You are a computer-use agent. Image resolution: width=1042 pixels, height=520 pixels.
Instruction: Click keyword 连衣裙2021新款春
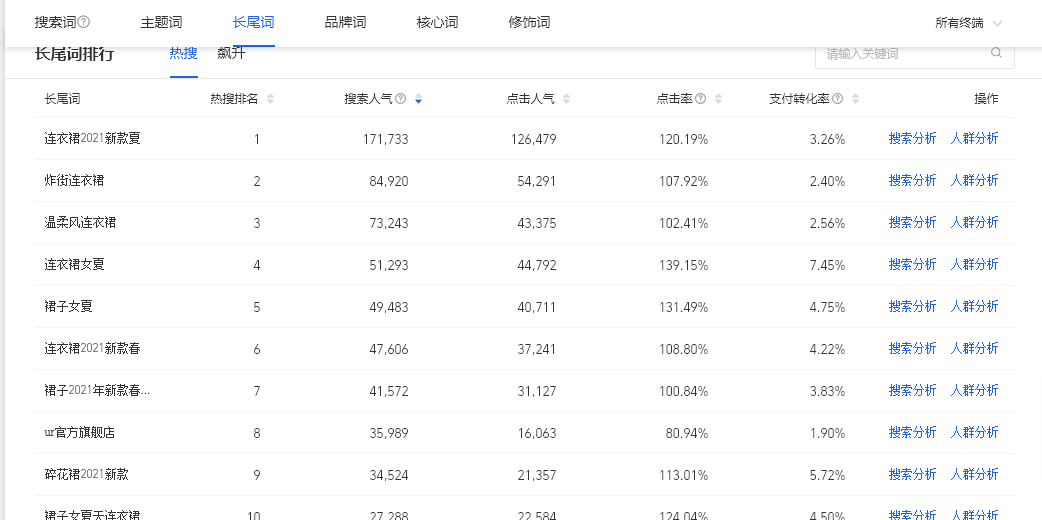(x=92, y=348)
